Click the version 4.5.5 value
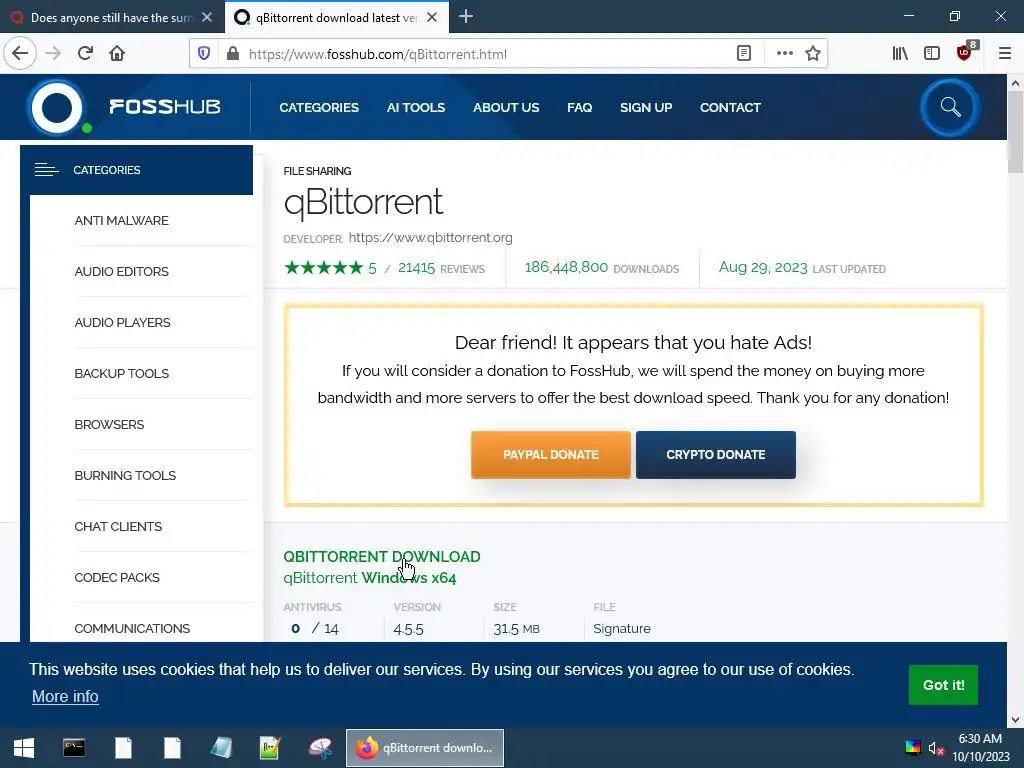This screenshot has height=768, width=1024. click(x=408, y=629)
